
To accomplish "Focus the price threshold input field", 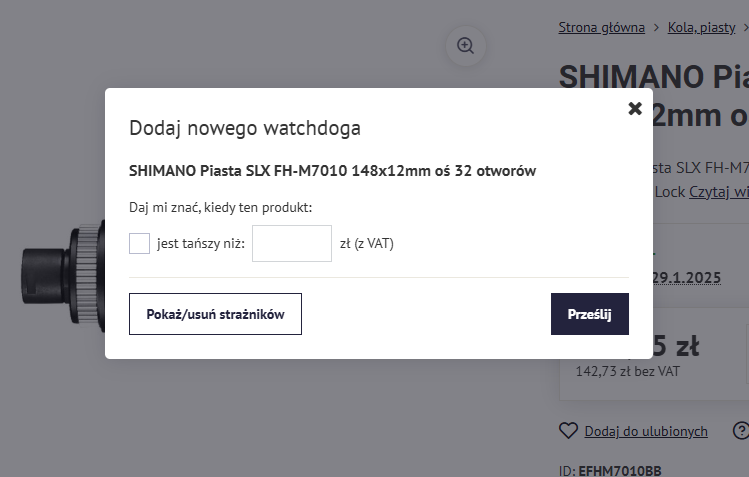I will coord(291,243).
